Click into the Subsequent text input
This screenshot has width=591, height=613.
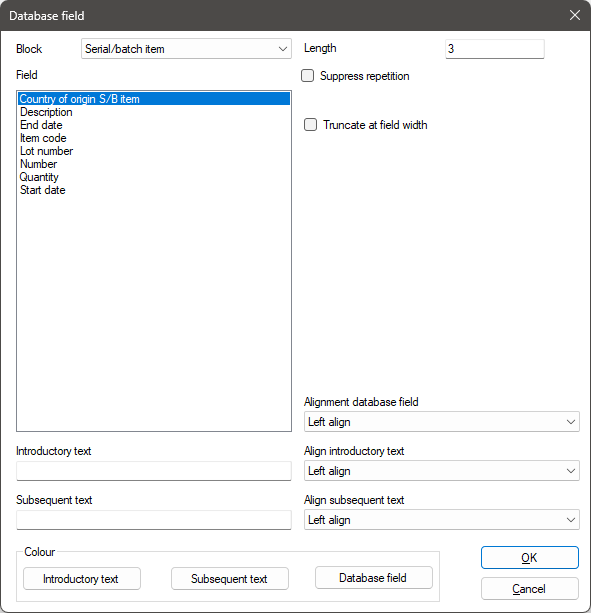[154, 520]
